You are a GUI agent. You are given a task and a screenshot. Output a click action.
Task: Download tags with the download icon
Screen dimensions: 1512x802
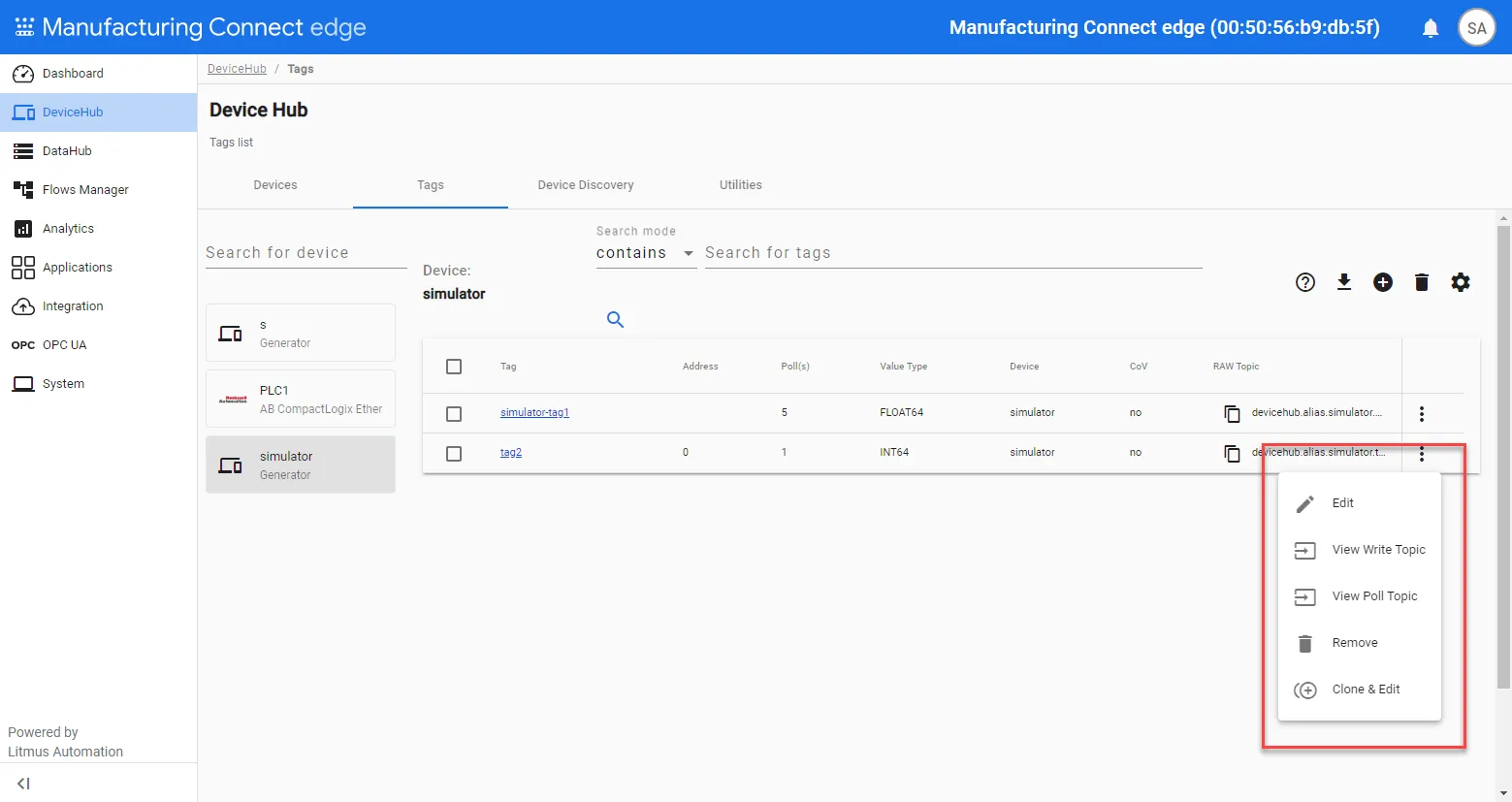pyautogui.click(x=1344, y=282)
